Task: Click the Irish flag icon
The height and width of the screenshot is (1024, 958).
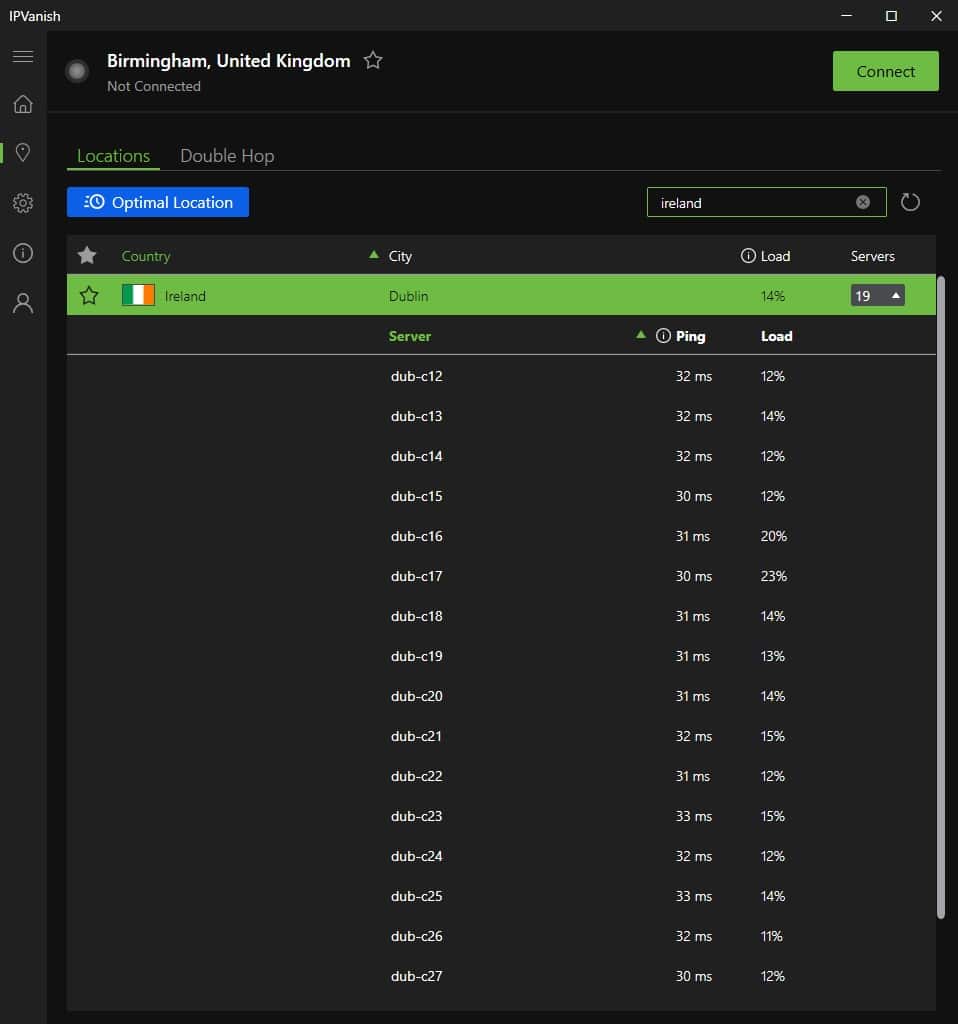Action: [138, 295]
